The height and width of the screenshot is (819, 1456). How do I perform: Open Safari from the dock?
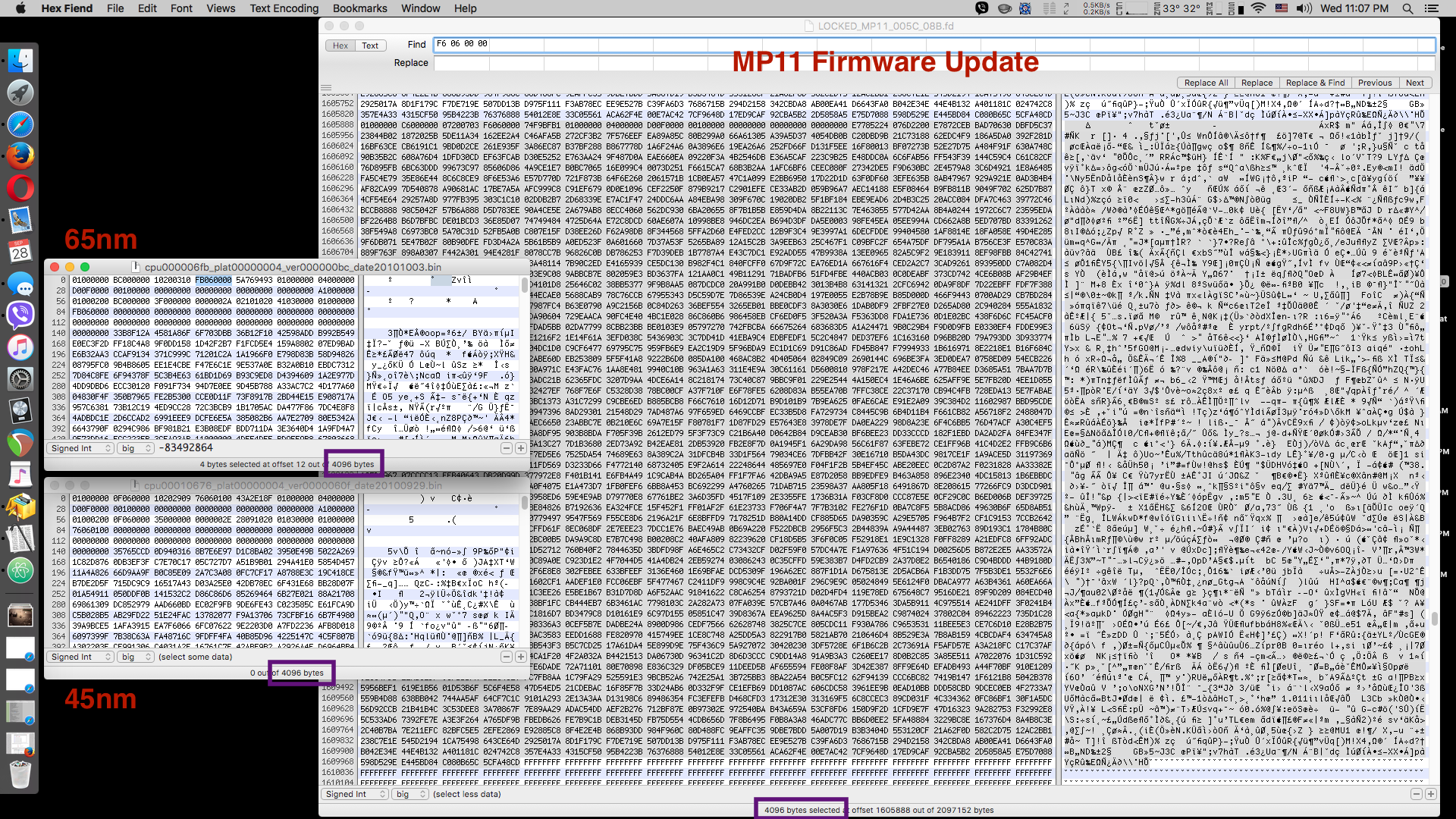[x=20, y=124]
